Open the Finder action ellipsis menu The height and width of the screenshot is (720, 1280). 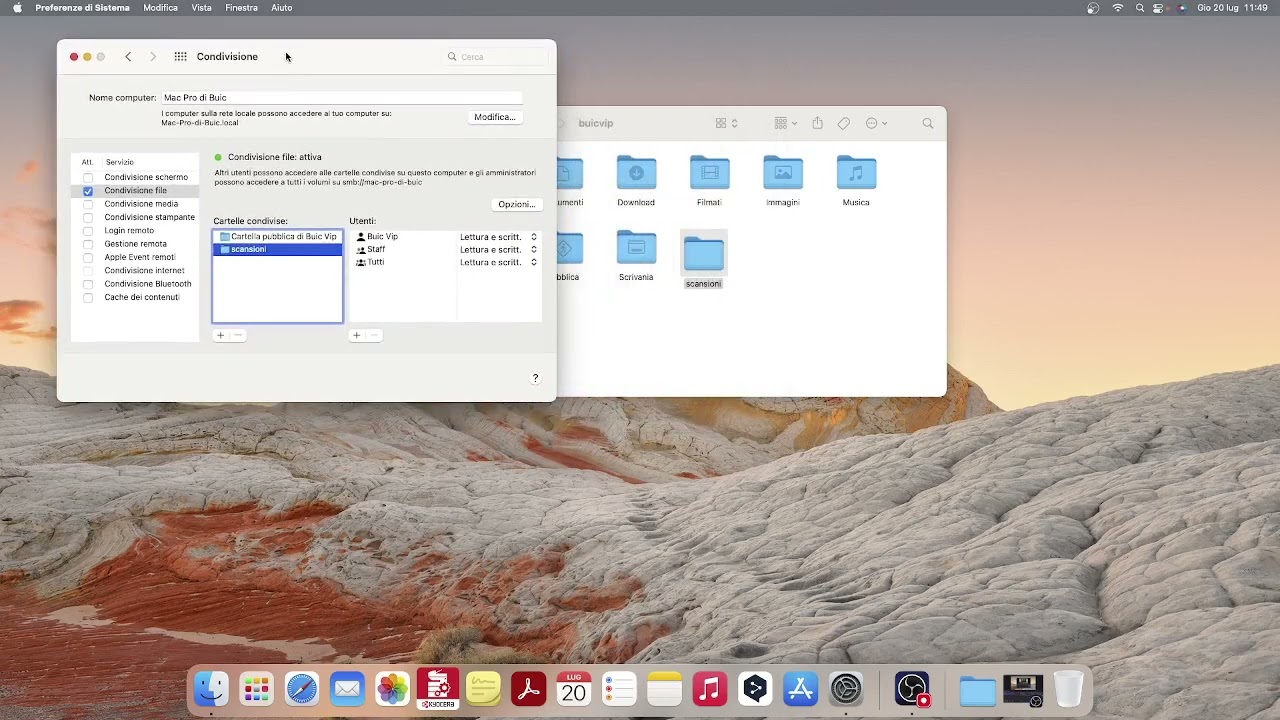[877, 123]
